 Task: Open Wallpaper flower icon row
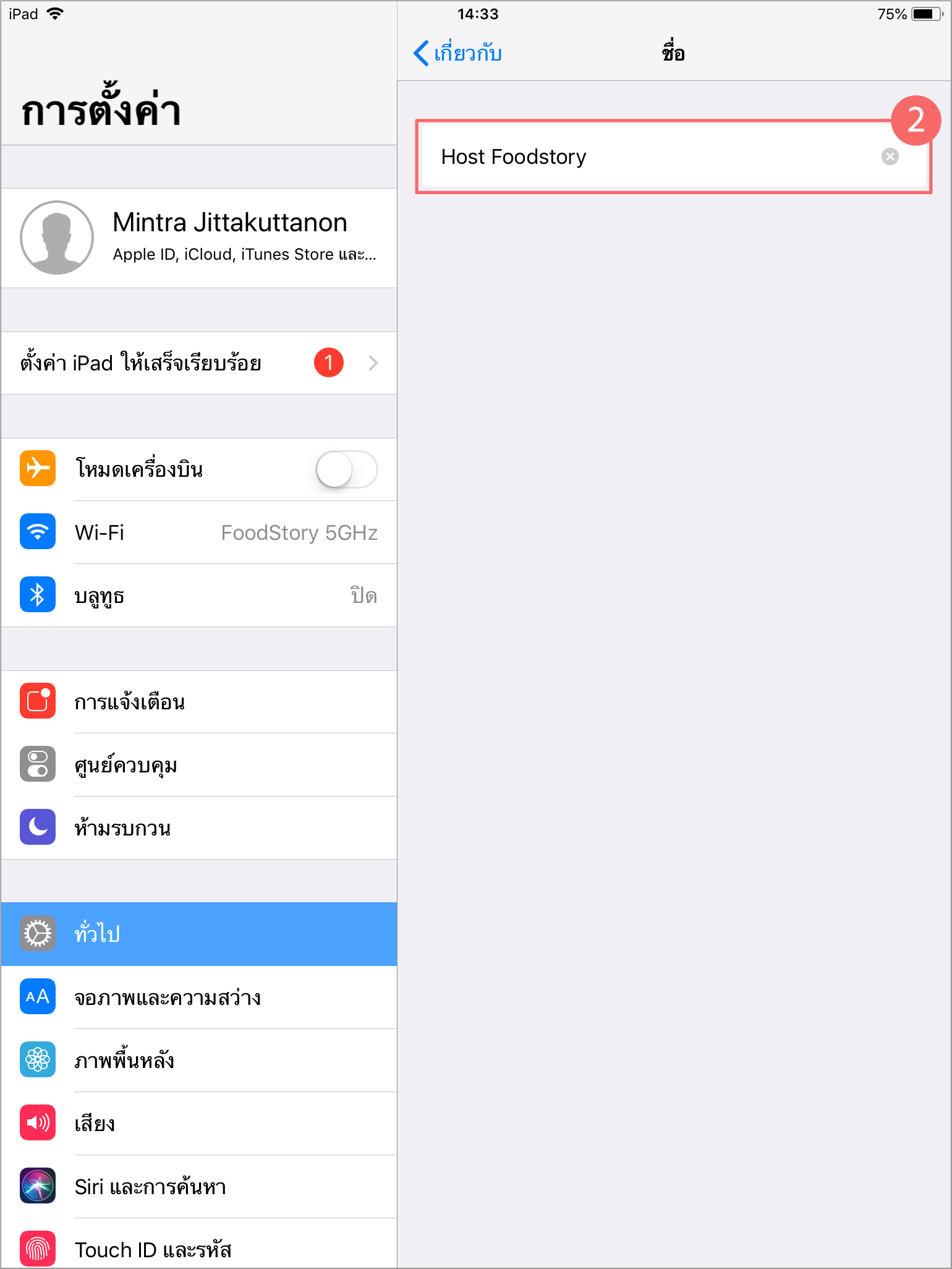[199, 1060]
